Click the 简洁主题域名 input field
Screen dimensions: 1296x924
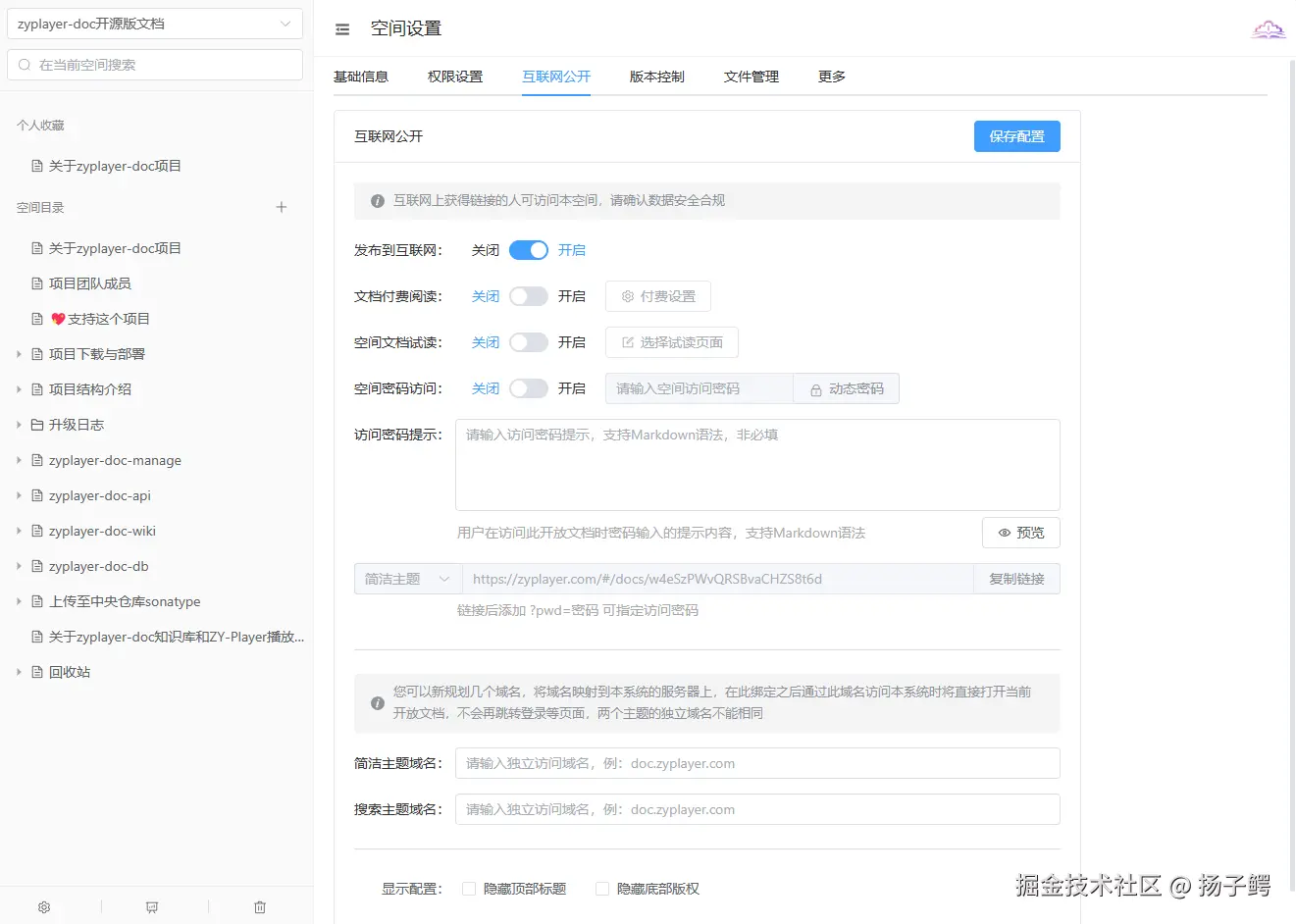coord(756,762)
